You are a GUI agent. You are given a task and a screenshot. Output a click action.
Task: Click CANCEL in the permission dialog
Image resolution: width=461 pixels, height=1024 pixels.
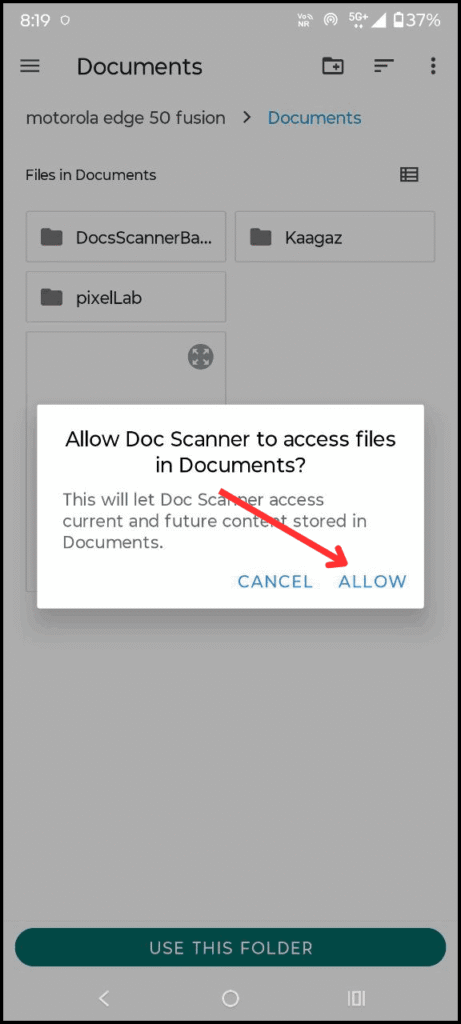coord(275,581)
